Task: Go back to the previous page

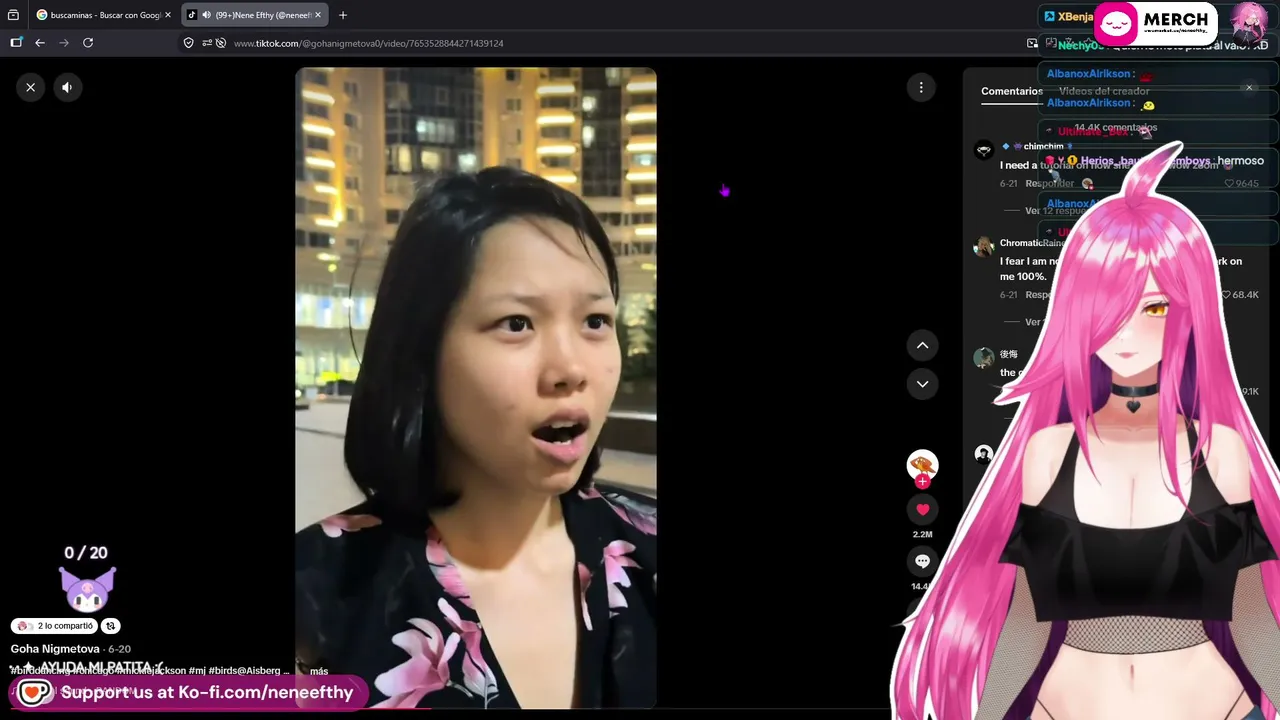Action: [40, 43]
